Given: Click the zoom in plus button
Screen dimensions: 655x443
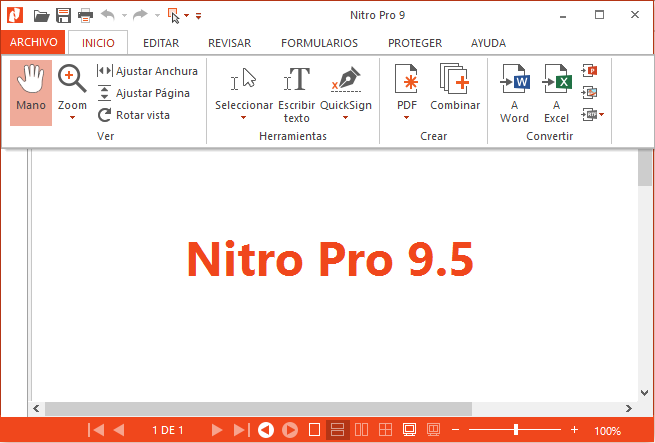Looking at the screenshot, I should coord(574,430).
